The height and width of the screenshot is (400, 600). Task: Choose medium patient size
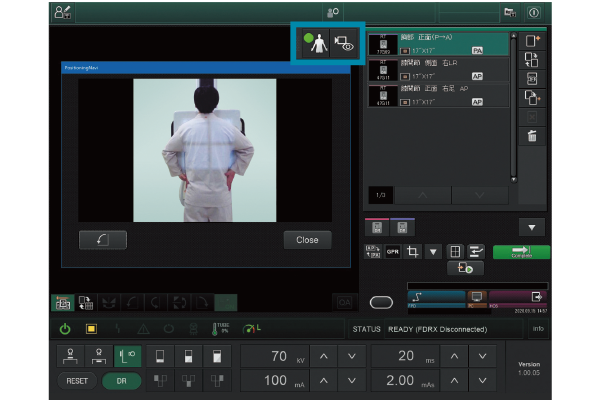tap(188, 356)
